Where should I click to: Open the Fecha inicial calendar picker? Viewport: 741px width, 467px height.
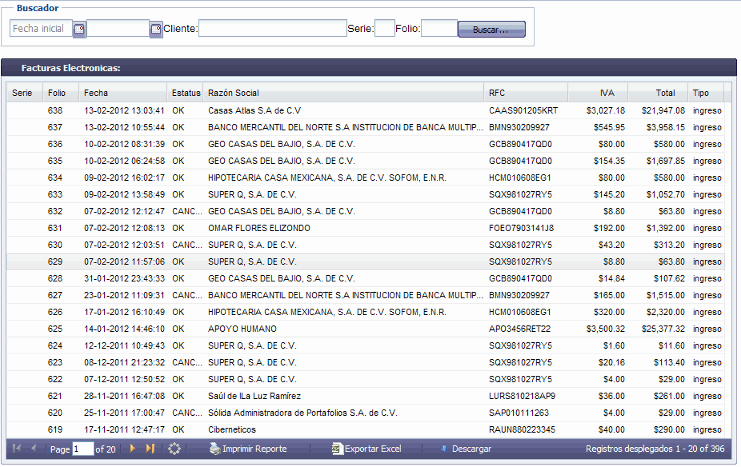79,29
